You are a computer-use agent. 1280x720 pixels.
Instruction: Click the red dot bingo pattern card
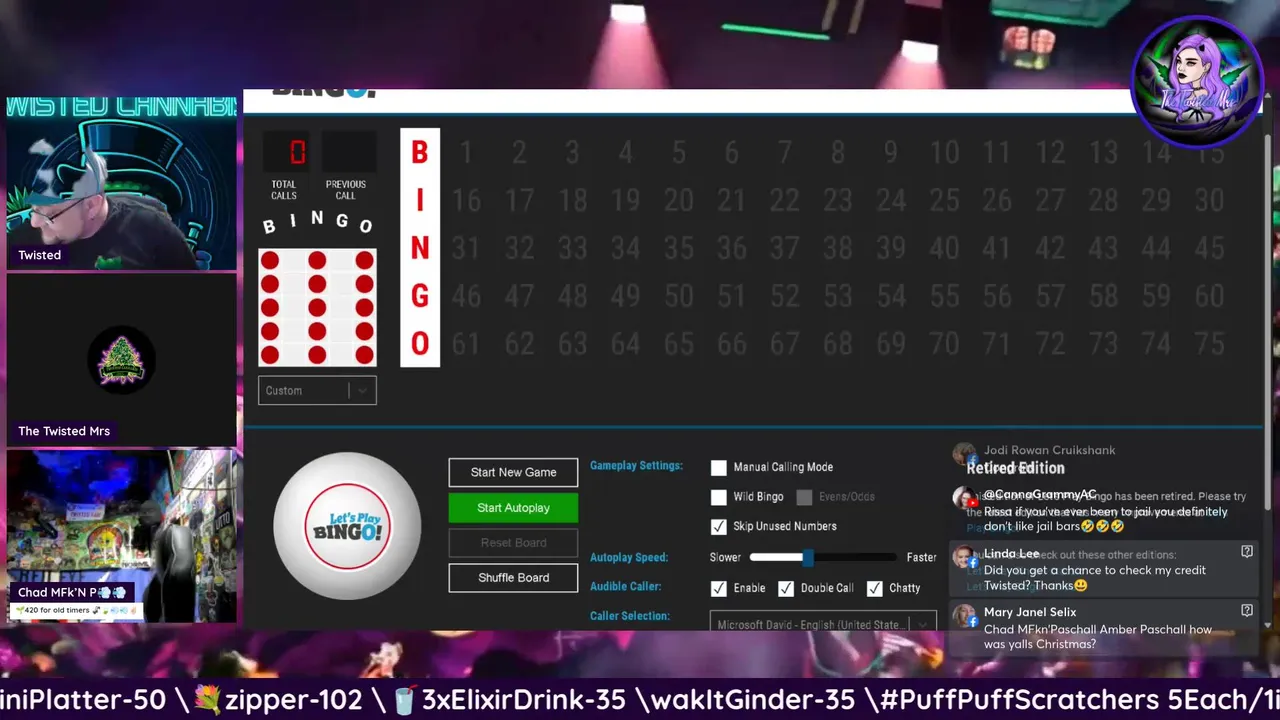coord(317,307)
